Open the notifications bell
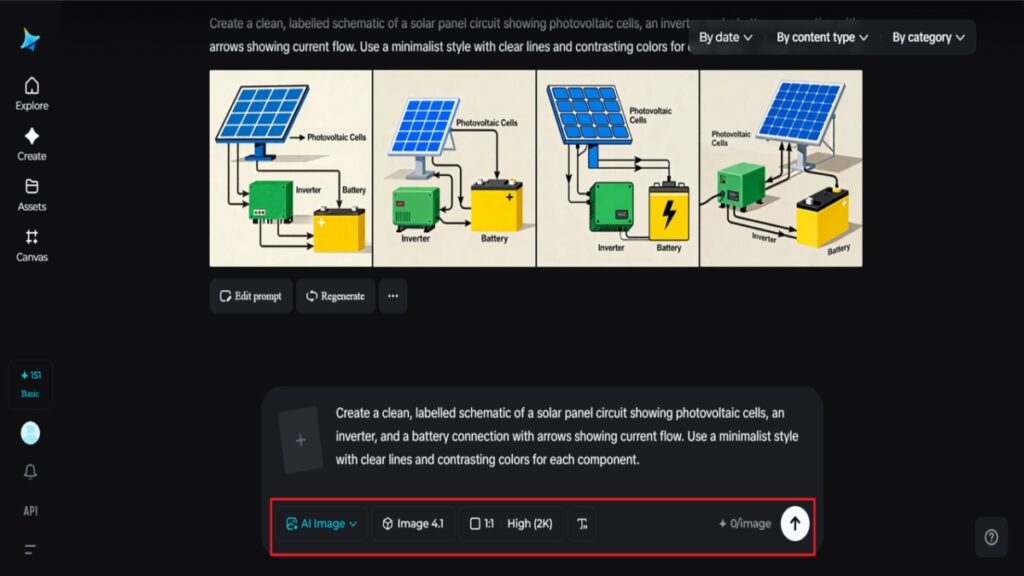The image size is (1024, 576). (x=31, y=472)
